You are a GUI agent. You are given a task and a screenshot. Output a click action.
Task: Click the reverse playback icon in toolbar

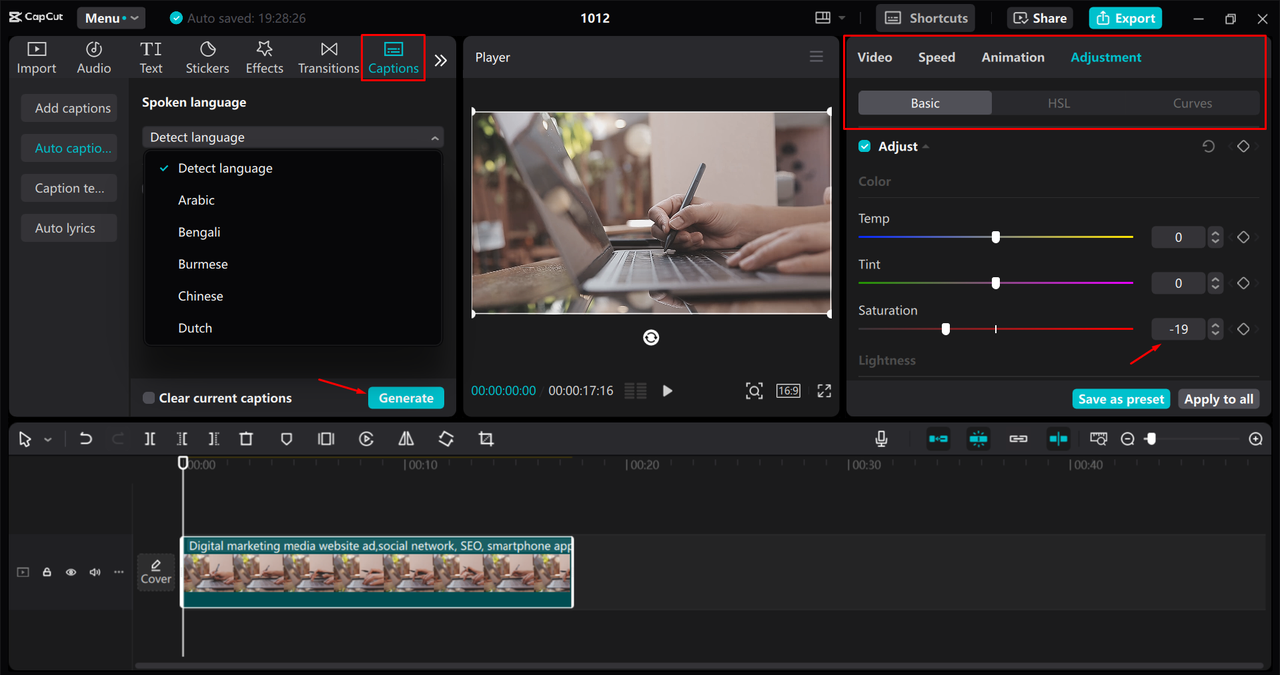[366, 439]
